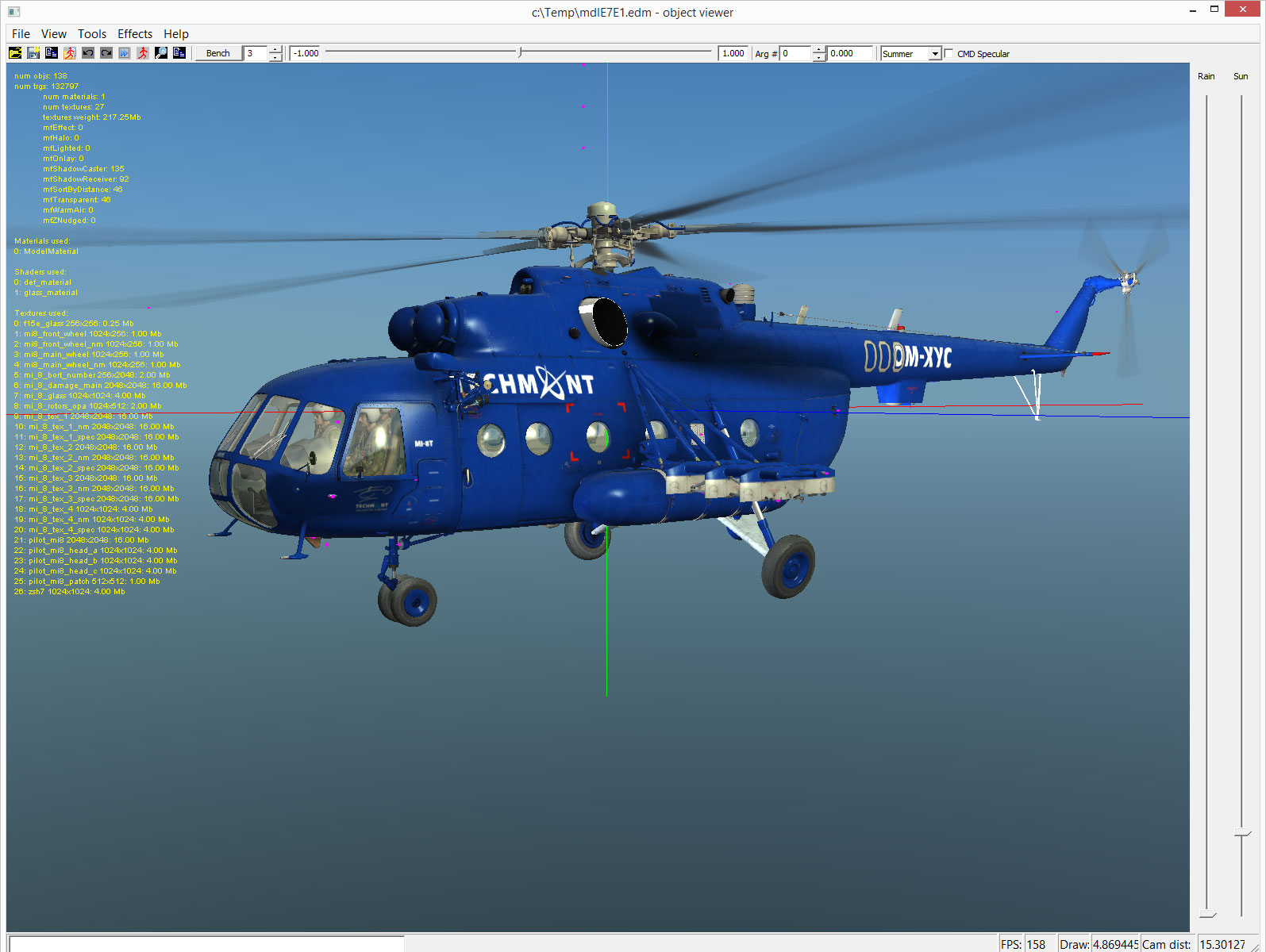The width and height of the screenshot is (1266, 952).
Task: Increase the Bench count spinner value
Action: pyautogui.click(x=275, y=50)
